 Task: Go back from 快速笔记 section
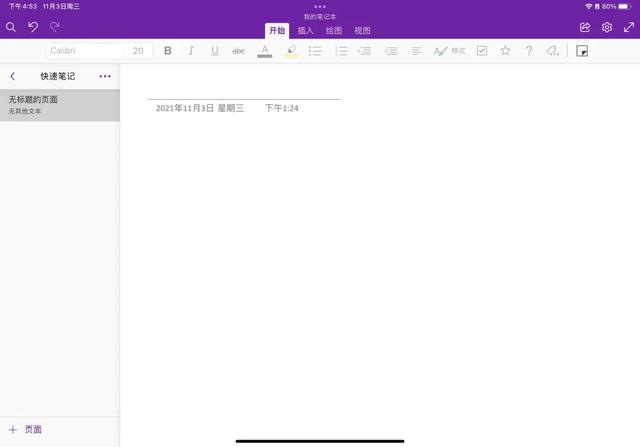[13, 76]
